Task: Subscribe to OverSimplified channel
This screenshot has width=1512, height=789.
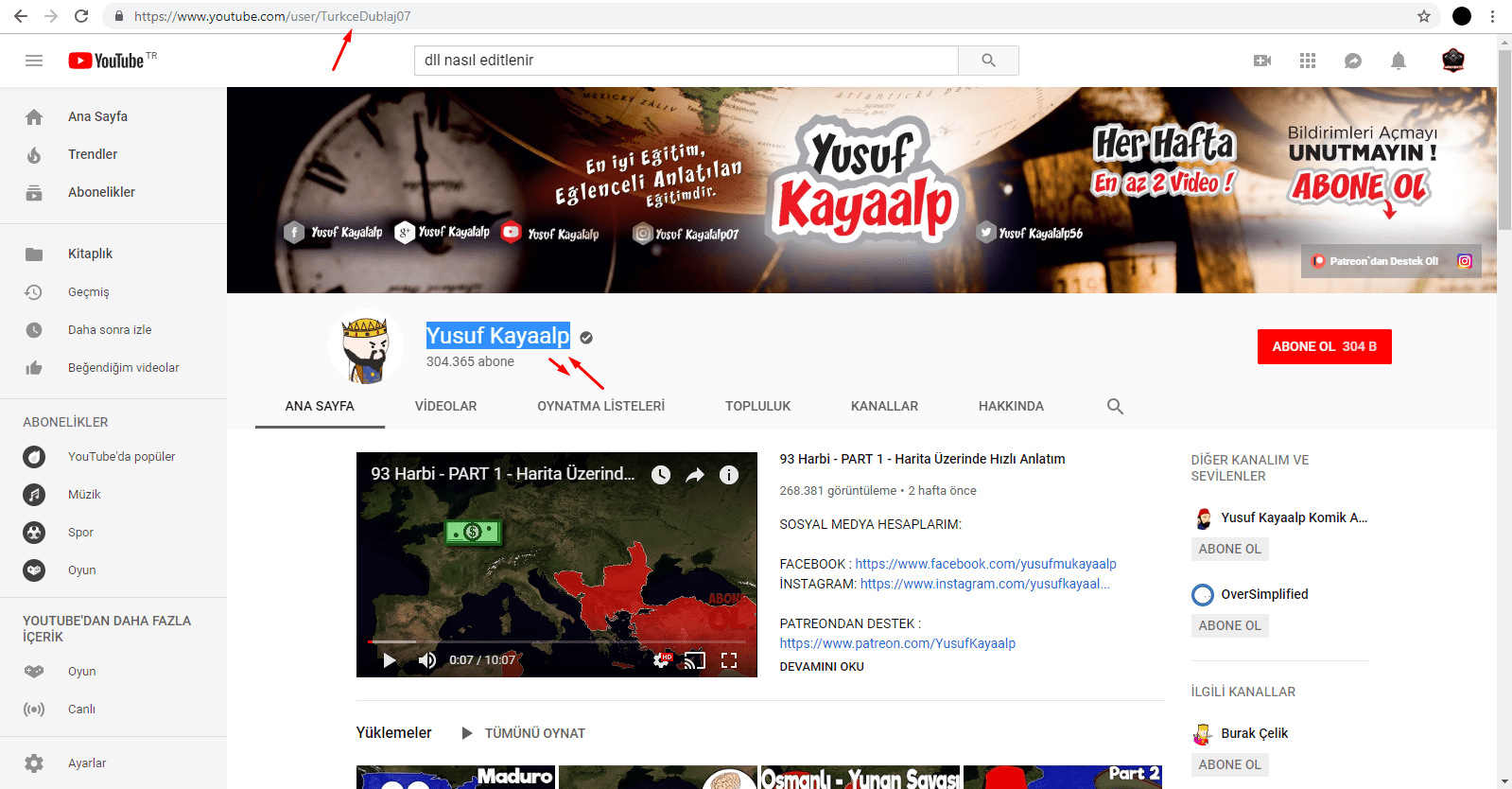Action: pos(1229,625)
